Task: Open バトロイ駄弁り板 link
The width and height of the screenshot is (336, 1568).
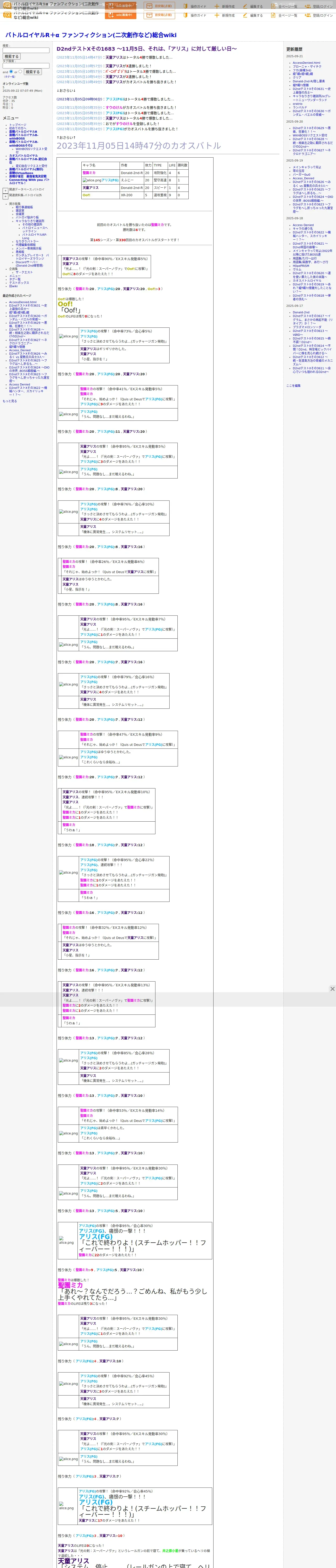Action: tap(27, 217)
